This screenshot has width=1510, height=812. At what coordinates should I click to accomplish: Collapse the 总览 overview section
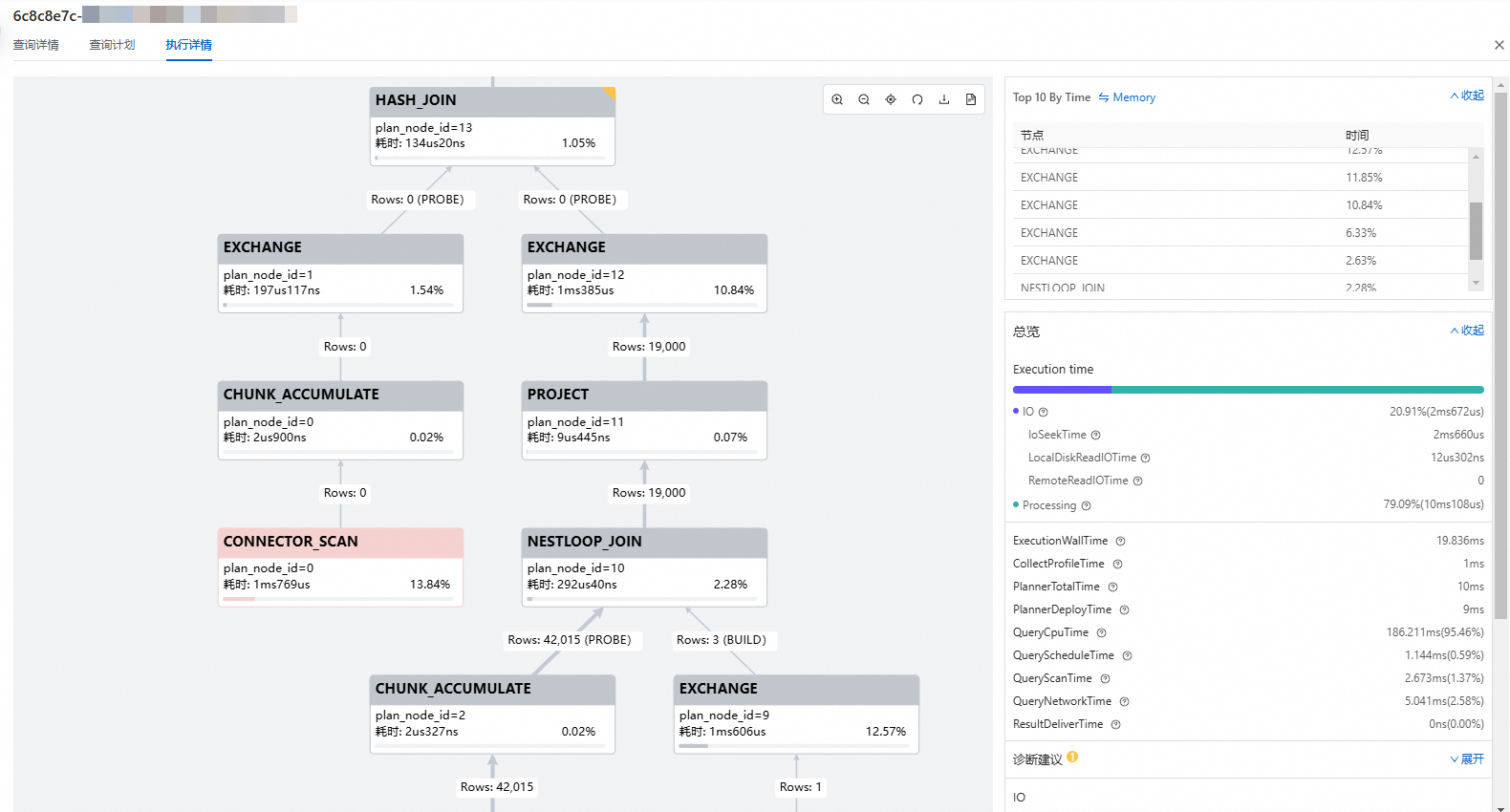(x=1467, y=331)
